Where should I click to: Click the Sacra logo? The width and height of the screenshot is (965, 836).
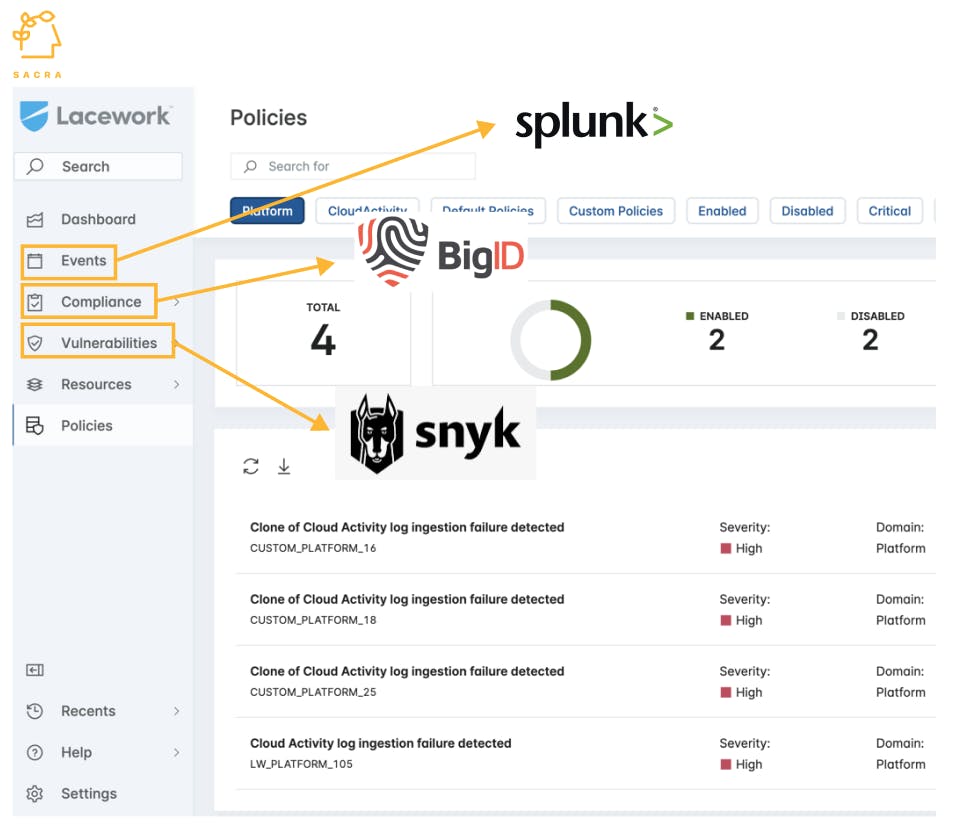point(37,44)
